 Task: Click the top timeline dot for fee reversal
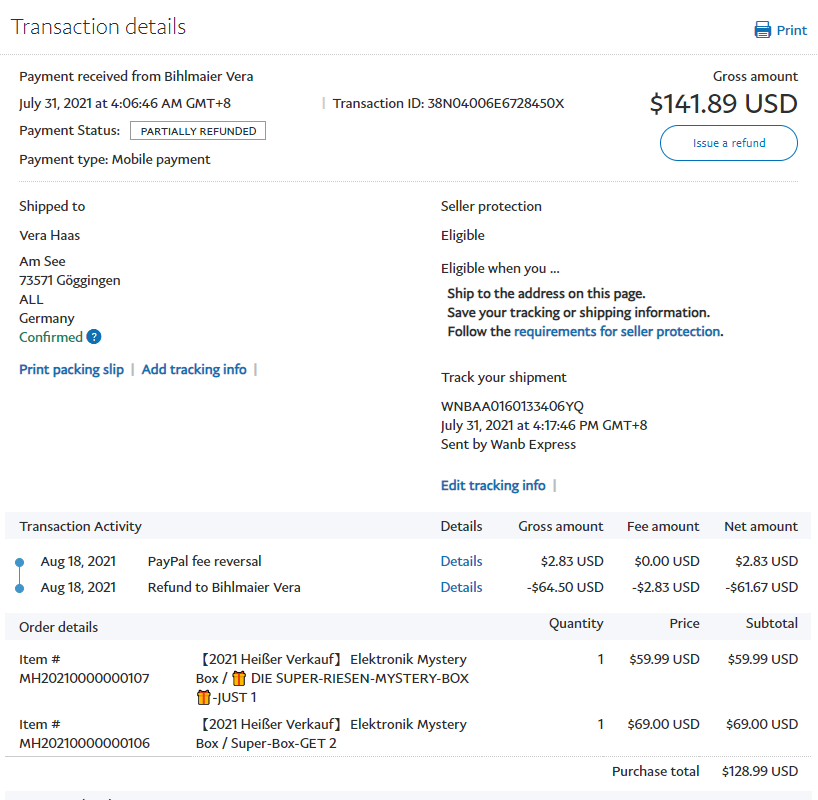tap(19, 562)
